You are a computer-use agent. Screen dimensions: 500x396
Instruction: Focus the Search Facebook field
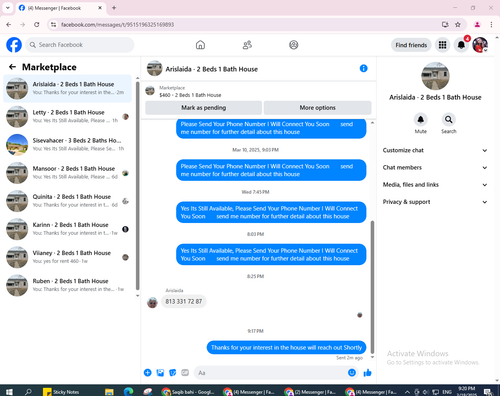click(x=80, y=45)
